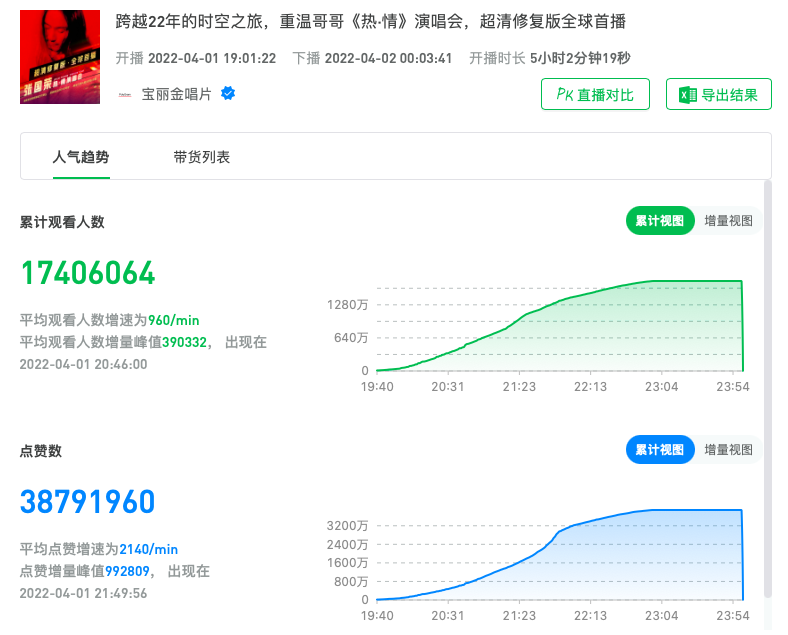Select 增量视图 for 累计观看人数 chart
788x635 pixels.
coord(728,221)
